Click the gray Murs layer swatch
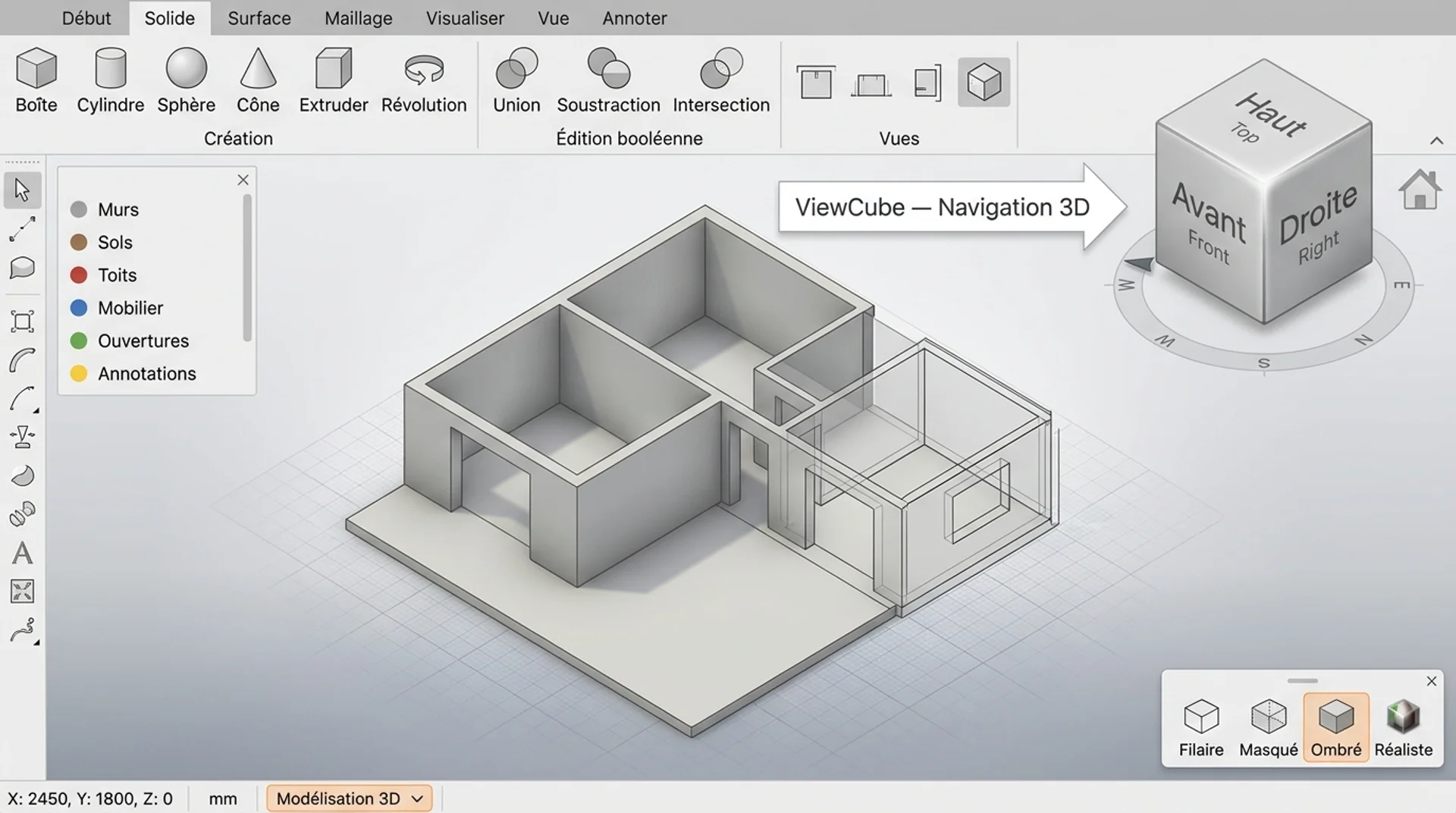 (x=79, y=209)
